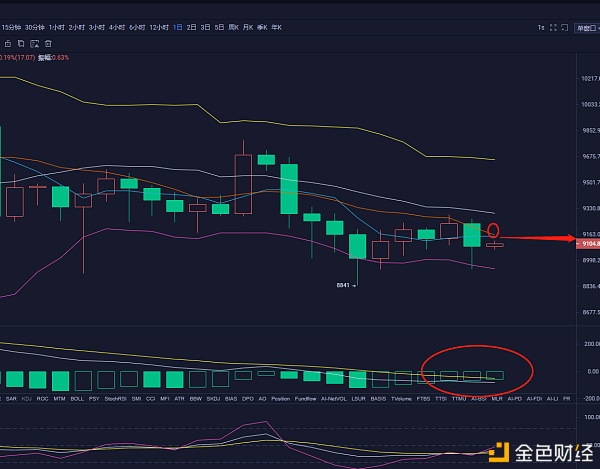The image size is (600, 469).
Task: Switch to weekly 周K candles
Action: 233,28
